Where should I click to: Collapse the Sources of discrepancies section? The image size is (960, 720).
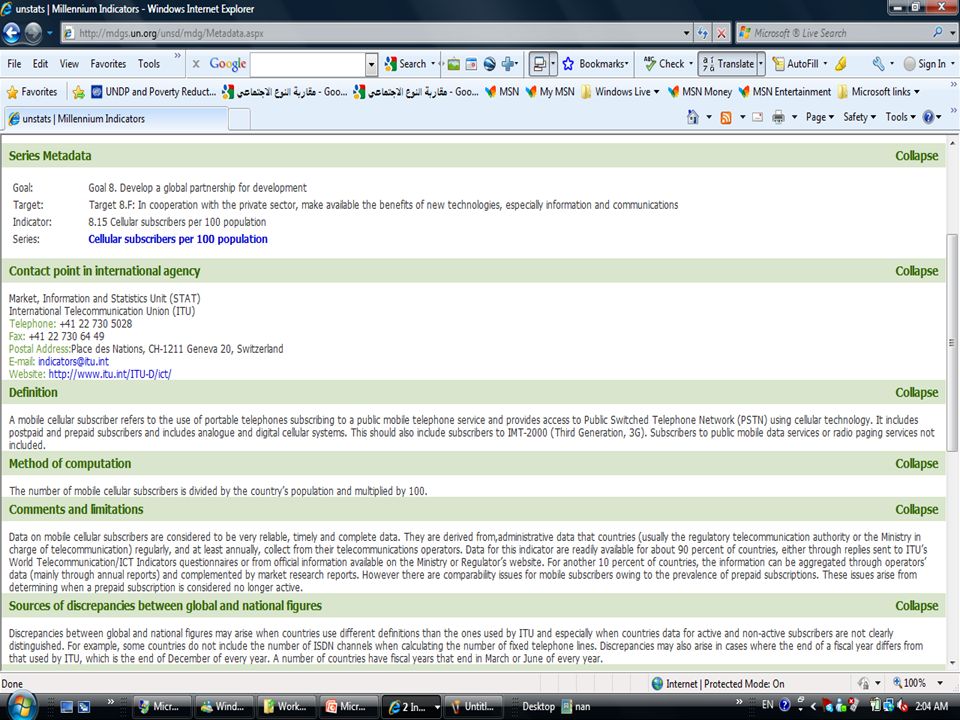(x=916, y=606)
